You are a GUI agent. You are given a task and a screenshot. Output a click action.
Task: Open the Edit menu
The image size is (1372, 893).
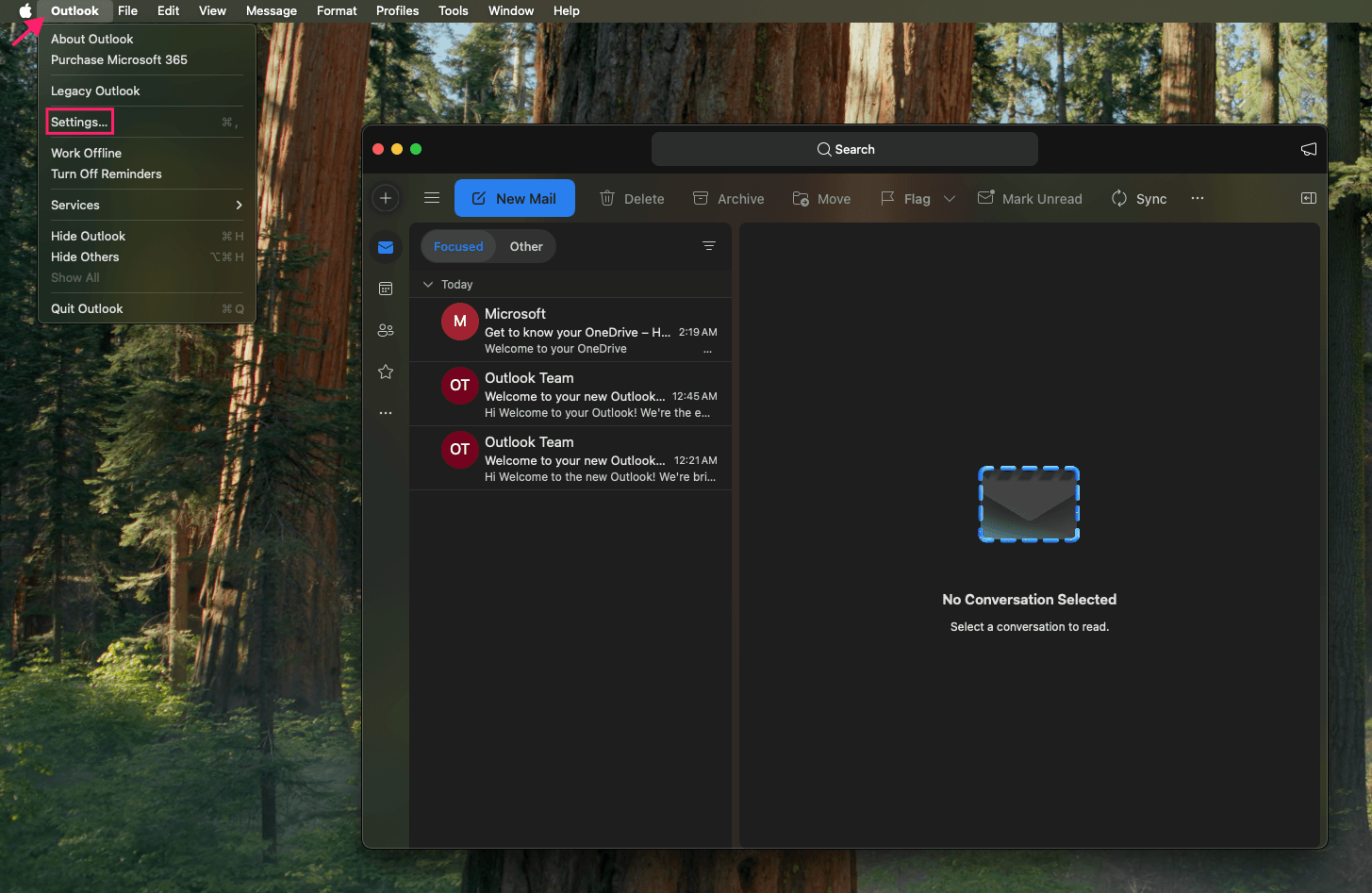[x=169, y=10]
